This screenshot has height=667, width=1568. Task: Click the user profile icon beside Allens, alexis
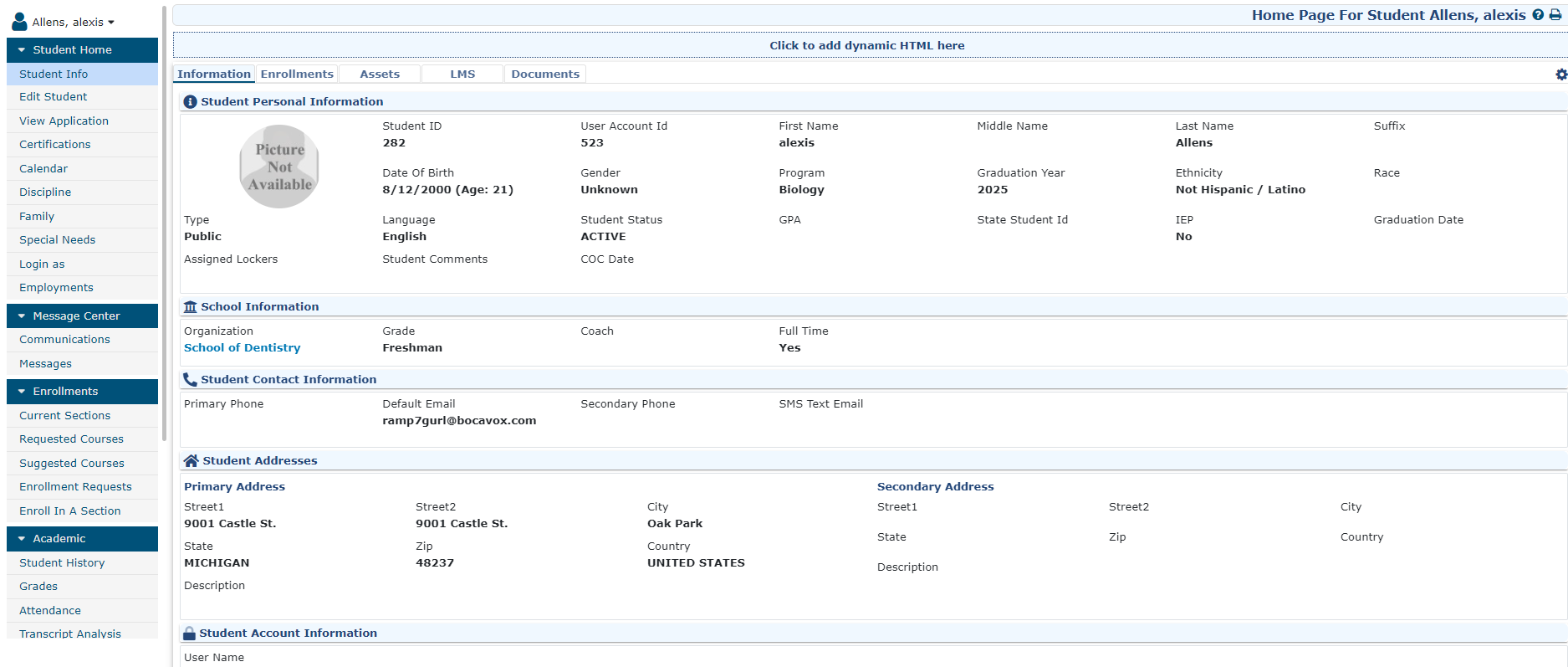point(19,23)
